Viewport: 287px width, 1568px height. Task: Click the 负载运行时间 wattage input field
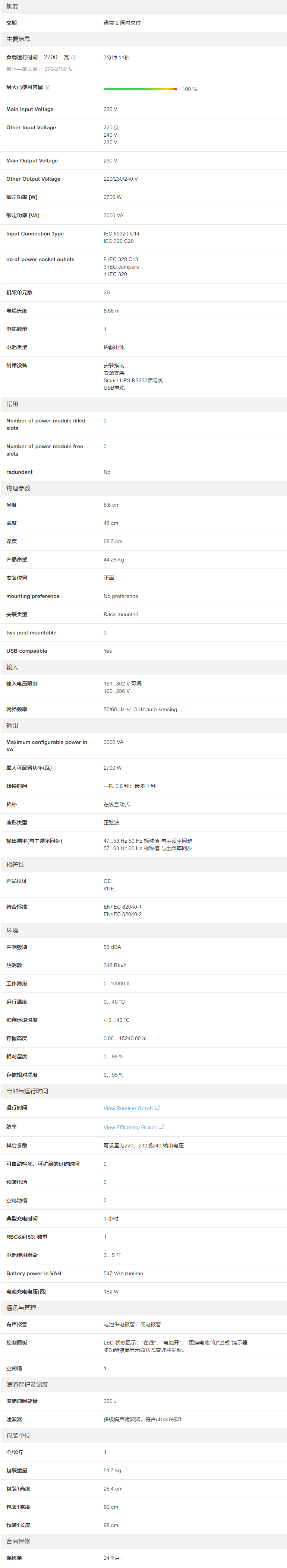(x=51, y=57)
